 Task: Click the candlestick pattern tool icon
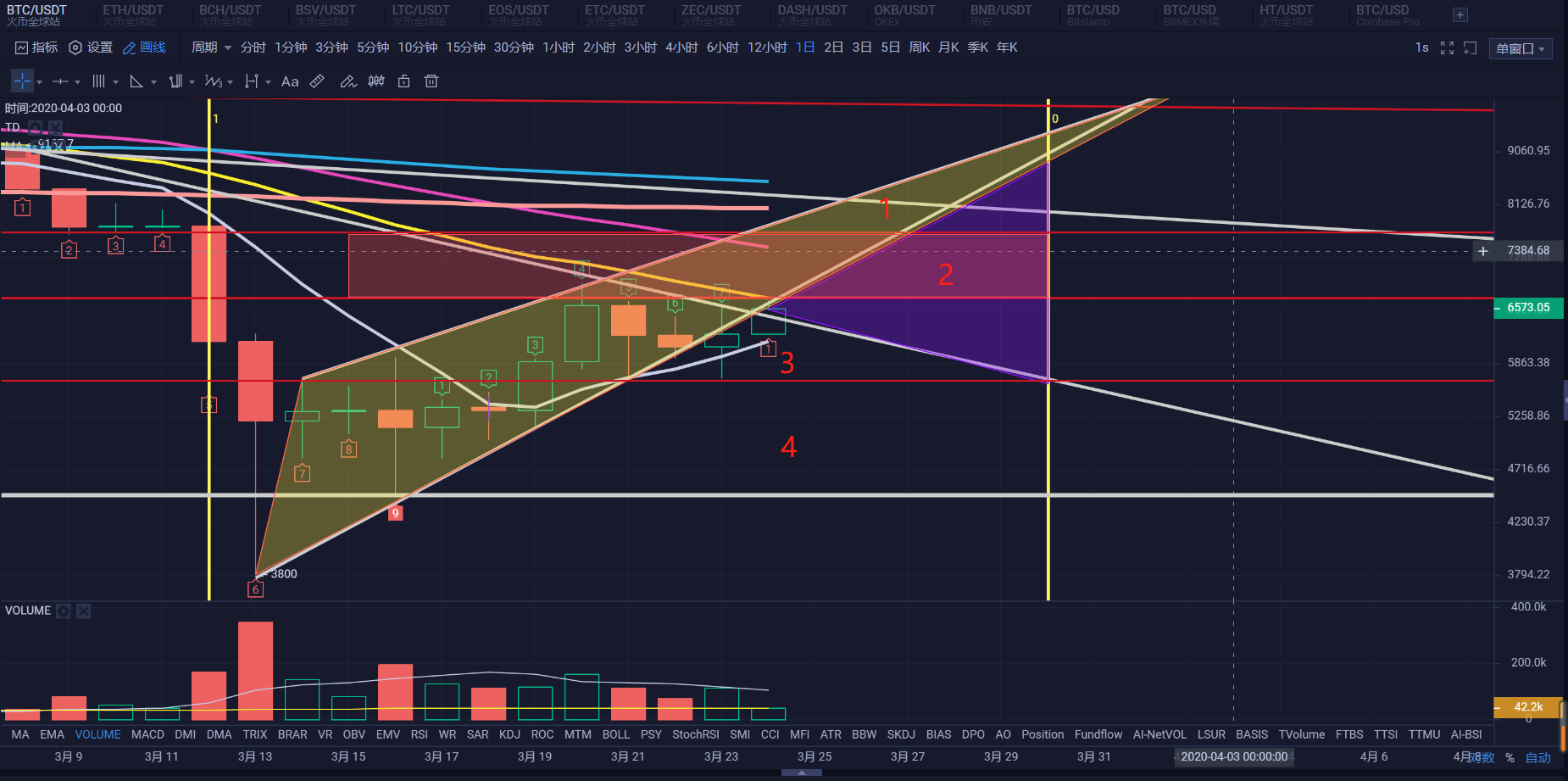pos(376,81)
